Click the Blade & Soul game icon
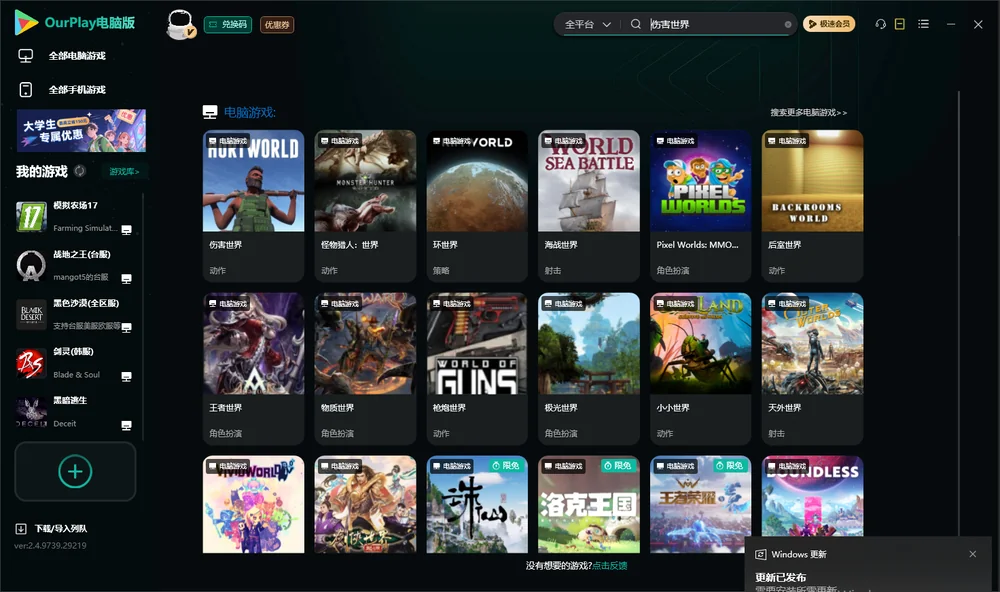 (31, 363)
